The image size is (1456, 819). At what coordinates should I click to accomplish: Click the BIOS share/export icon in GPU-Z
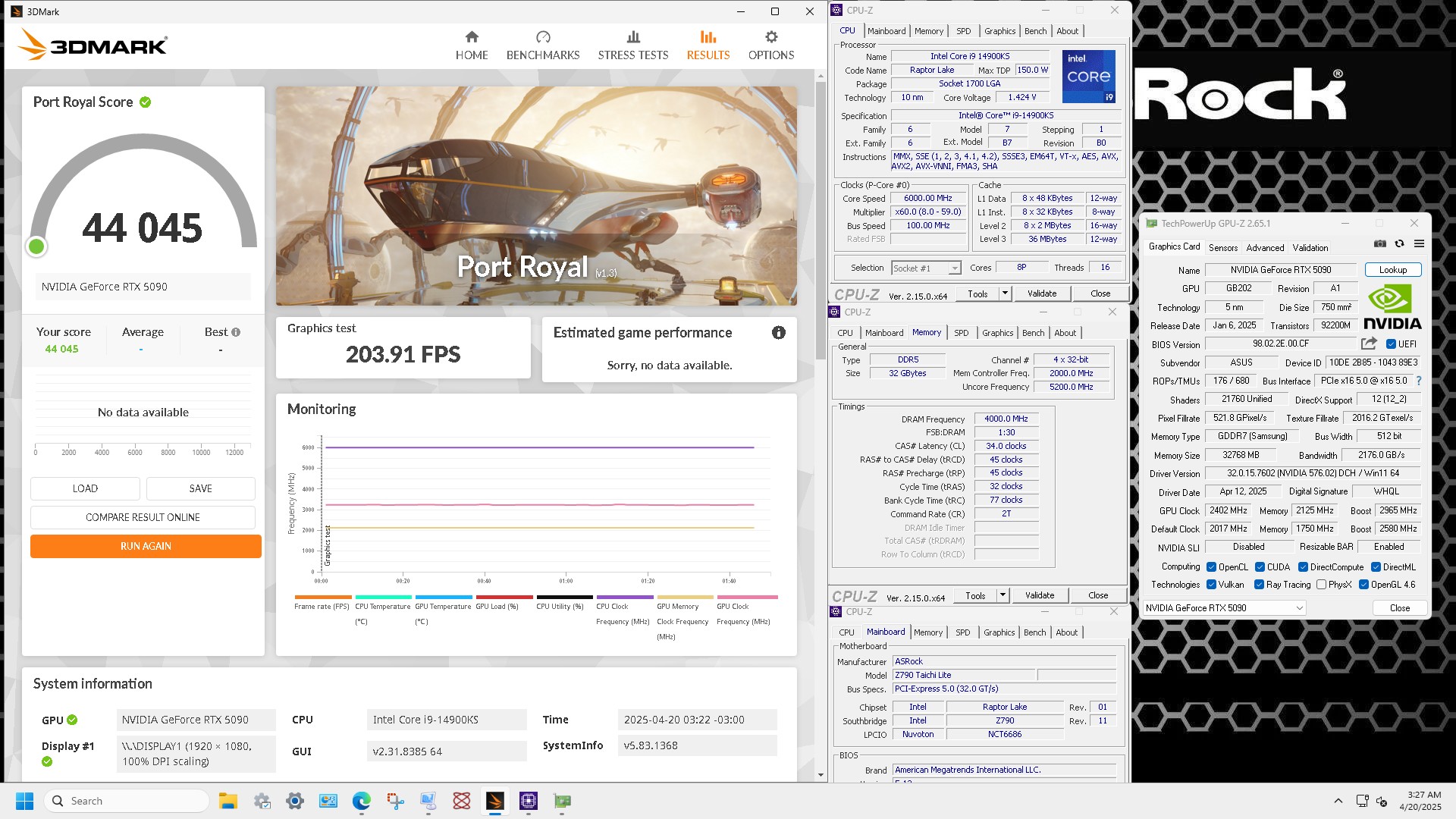tap(1369, 344)
